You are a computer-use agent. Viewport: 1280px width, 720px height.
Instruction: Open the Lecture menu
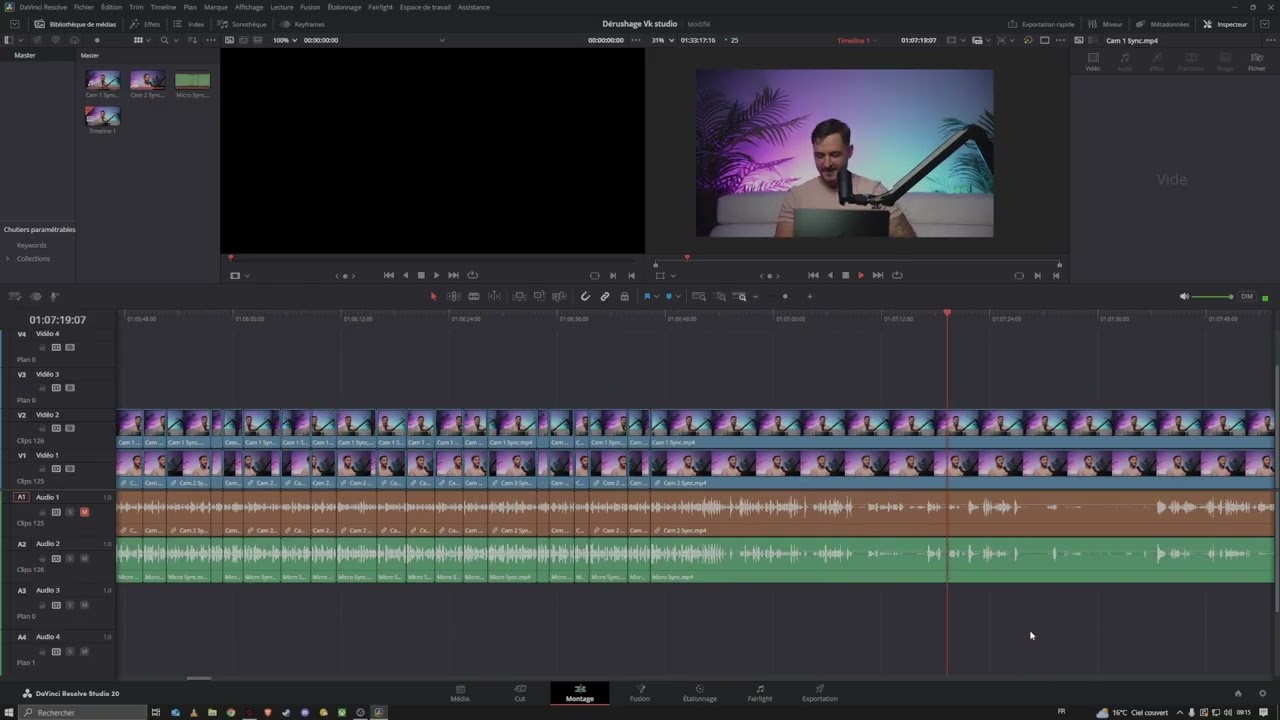point(282,7)
